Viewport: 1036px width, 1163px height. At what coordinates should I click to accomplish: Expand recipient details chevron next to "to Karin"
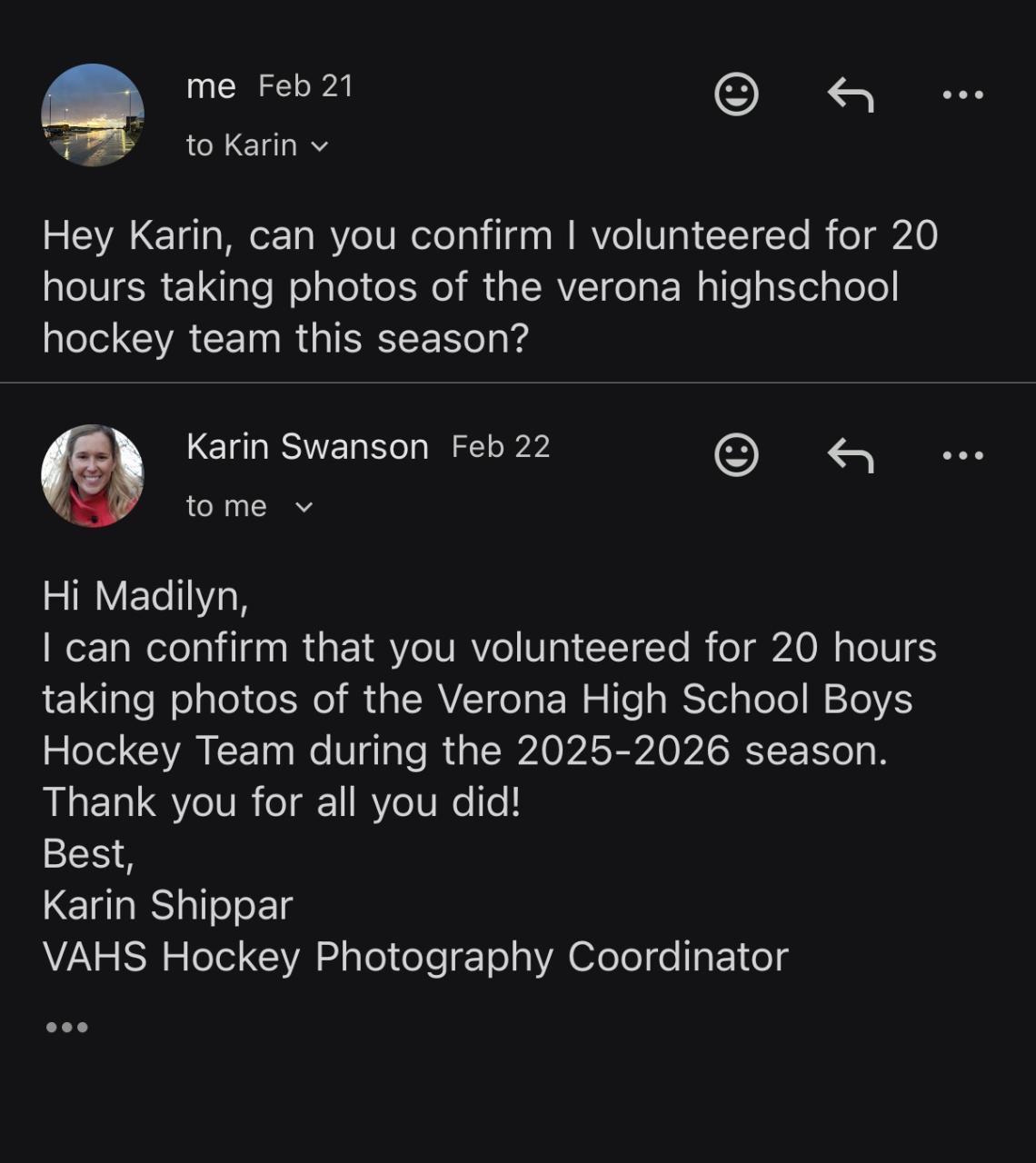pos(319,146)
